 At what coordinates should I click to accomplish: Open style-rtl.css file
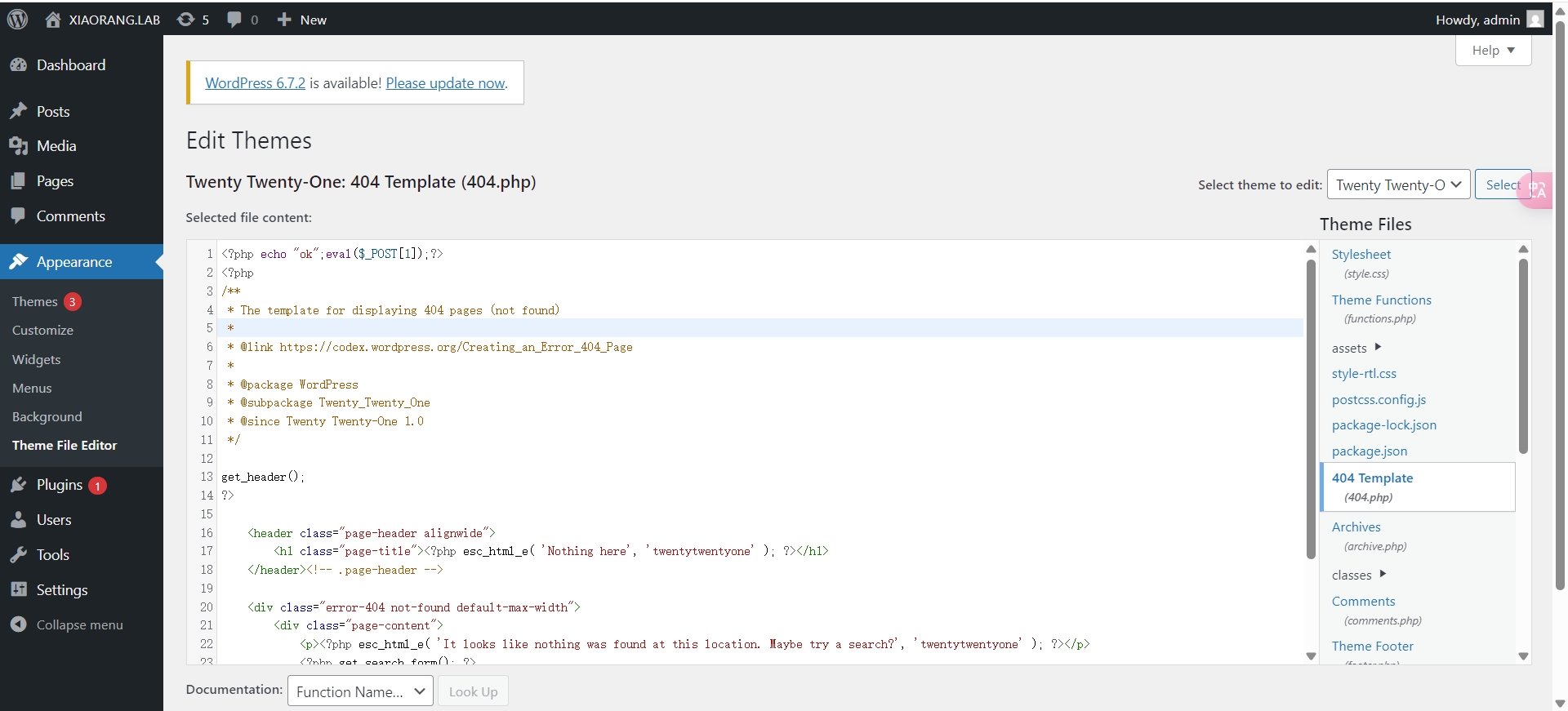point(1364,374)
